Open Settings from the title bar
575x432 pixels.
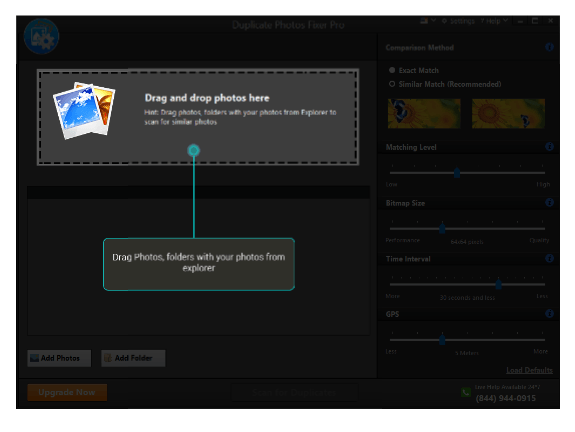[x=458, y=21]
